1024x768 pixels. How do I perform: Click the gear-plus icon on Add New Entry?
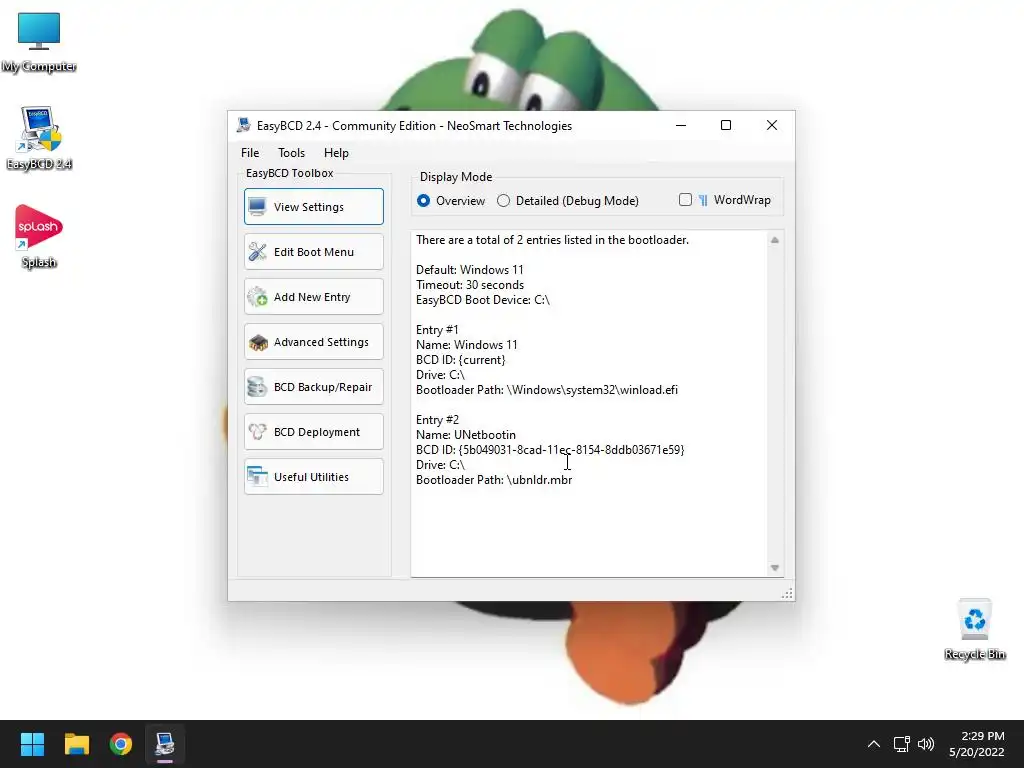coord(257,296)
